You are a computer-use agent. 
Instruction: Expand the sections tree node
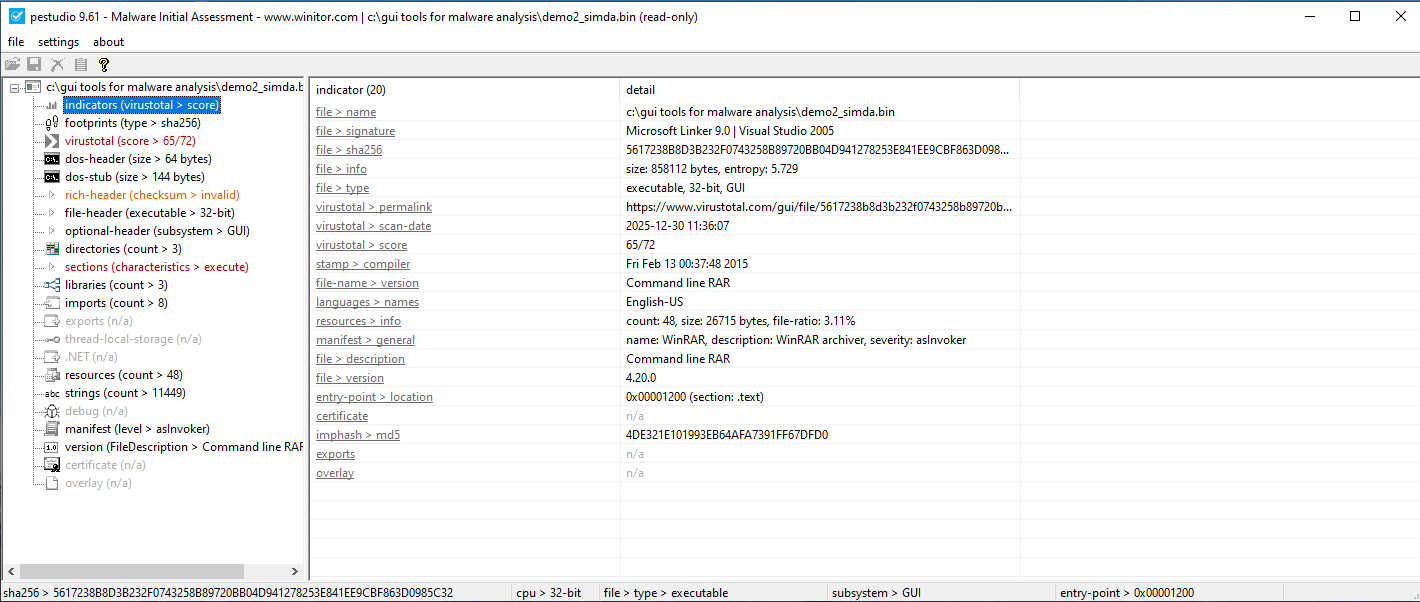tap(50, 266)
